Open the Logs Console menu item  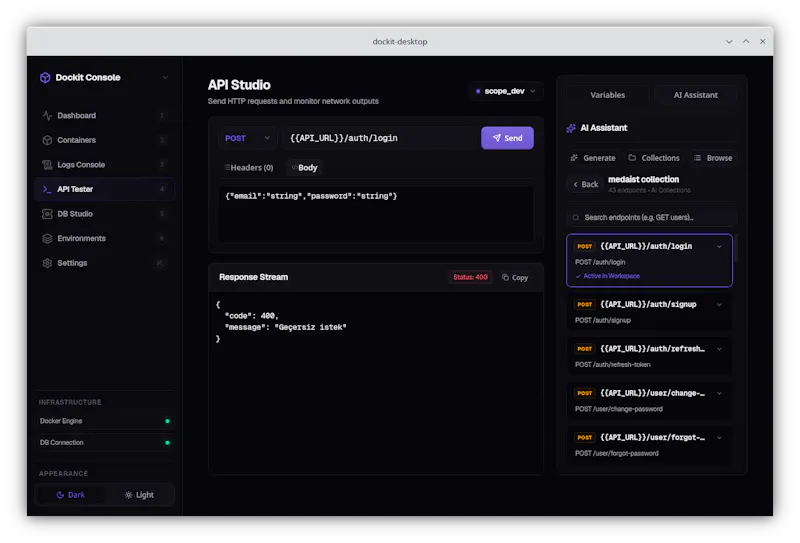tap(105, 164)
